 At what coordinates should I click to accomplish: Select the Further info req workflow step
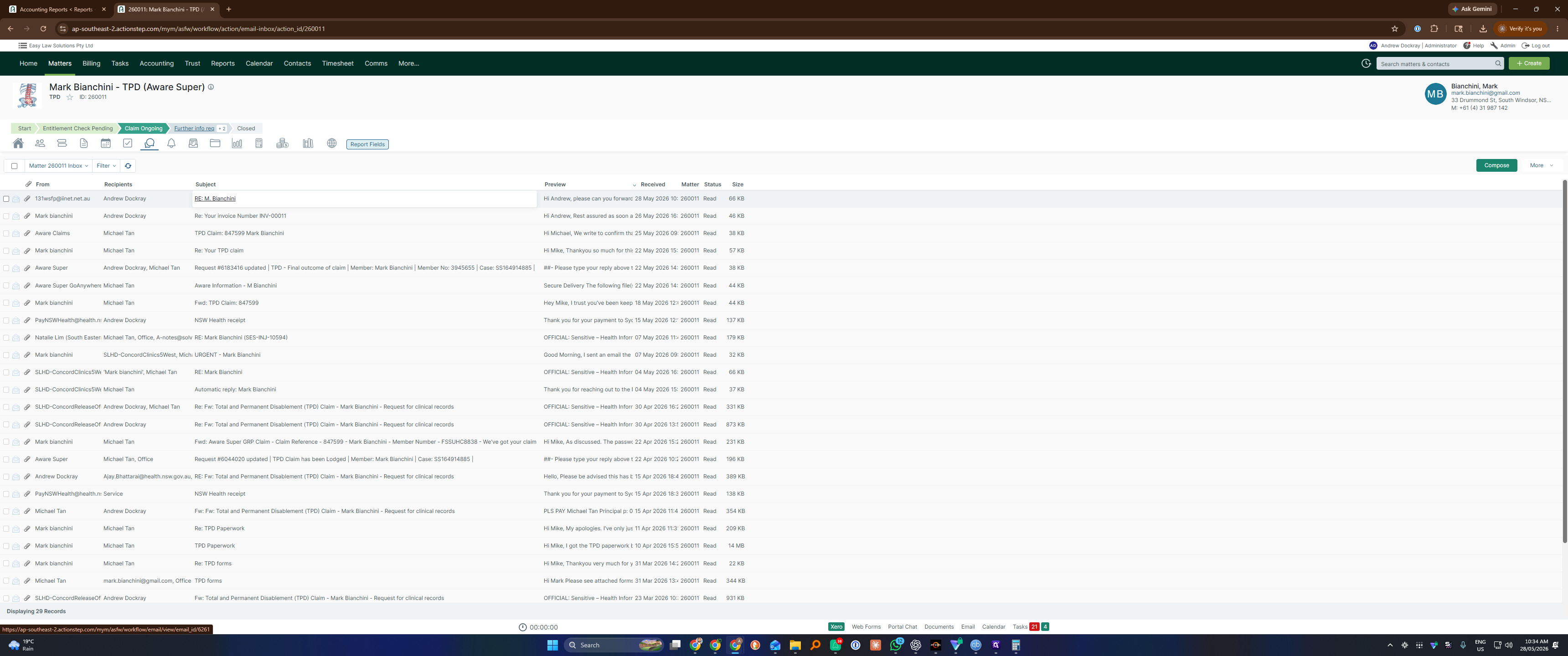pyautogui.click(x=194, y=128)
